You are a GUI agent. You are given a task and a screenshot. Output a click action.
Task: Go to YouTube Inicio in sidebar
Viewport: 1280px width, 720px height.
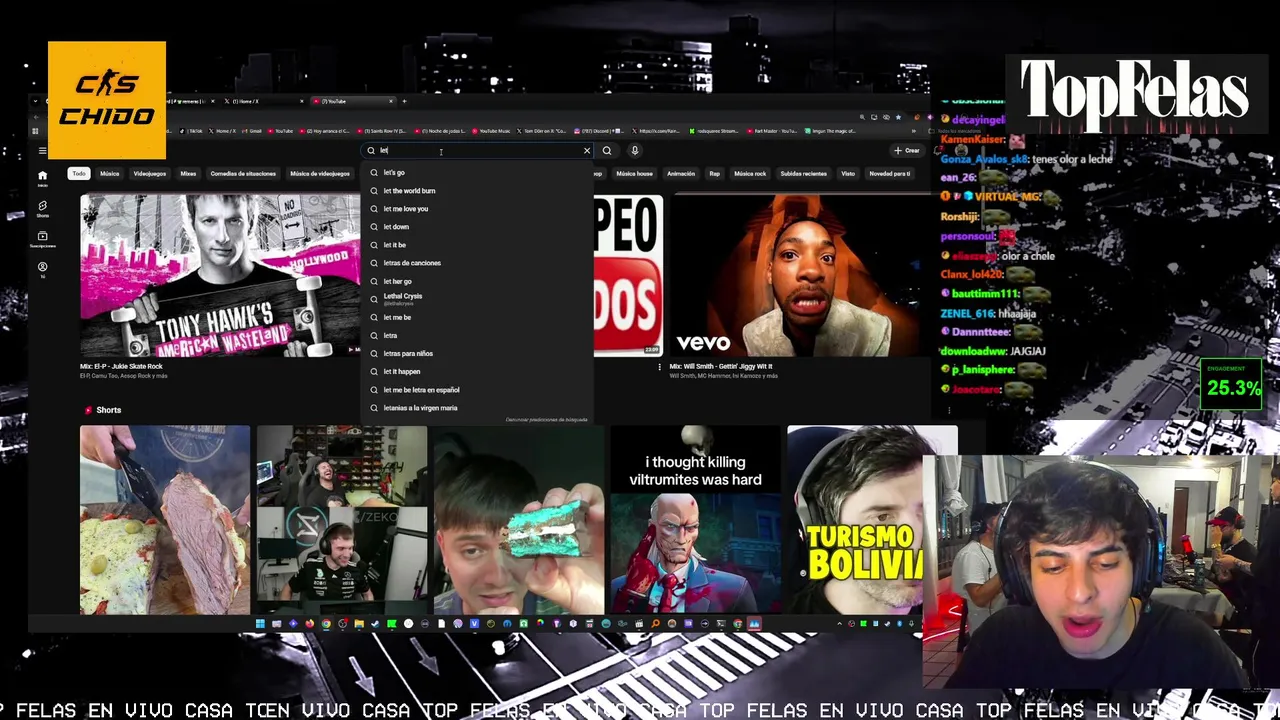point(42,178)
